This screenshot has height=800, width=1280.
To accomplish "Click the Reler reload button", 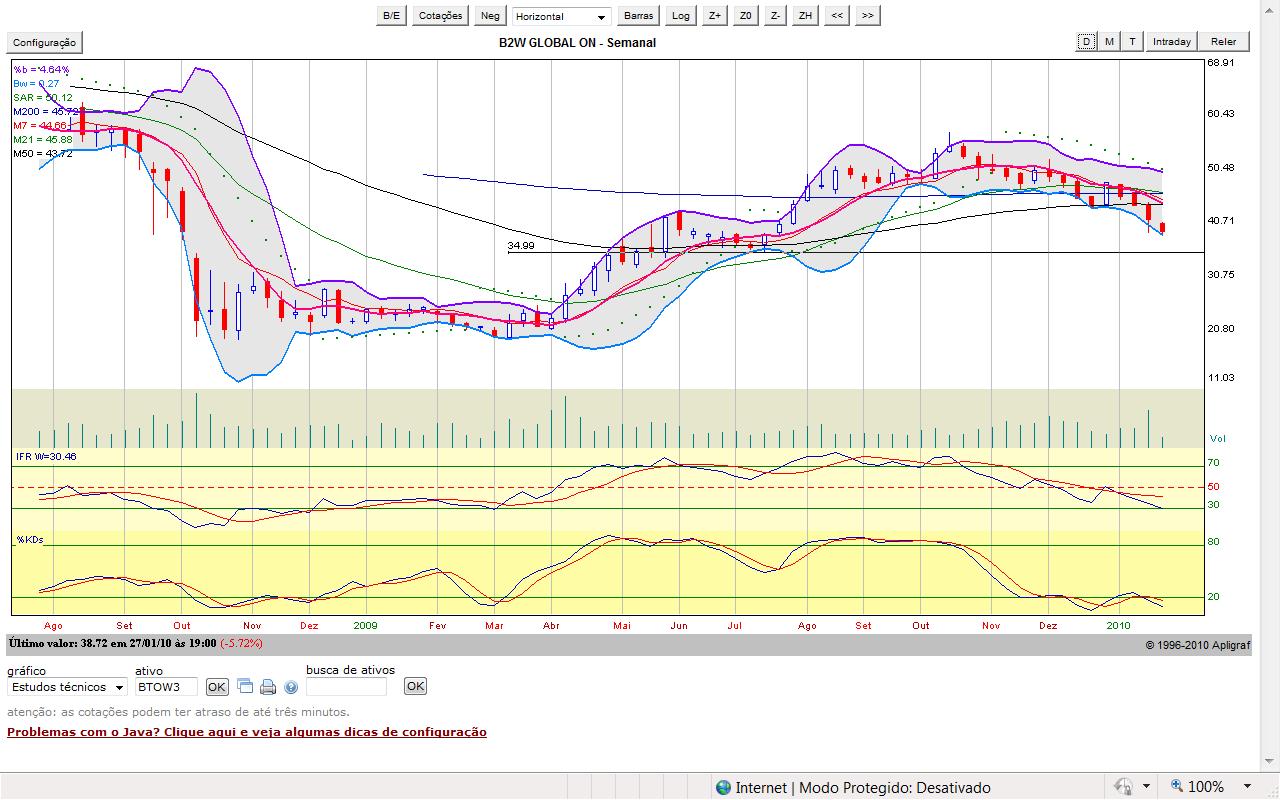I will pyautogui.click(x=1223, y=42).
